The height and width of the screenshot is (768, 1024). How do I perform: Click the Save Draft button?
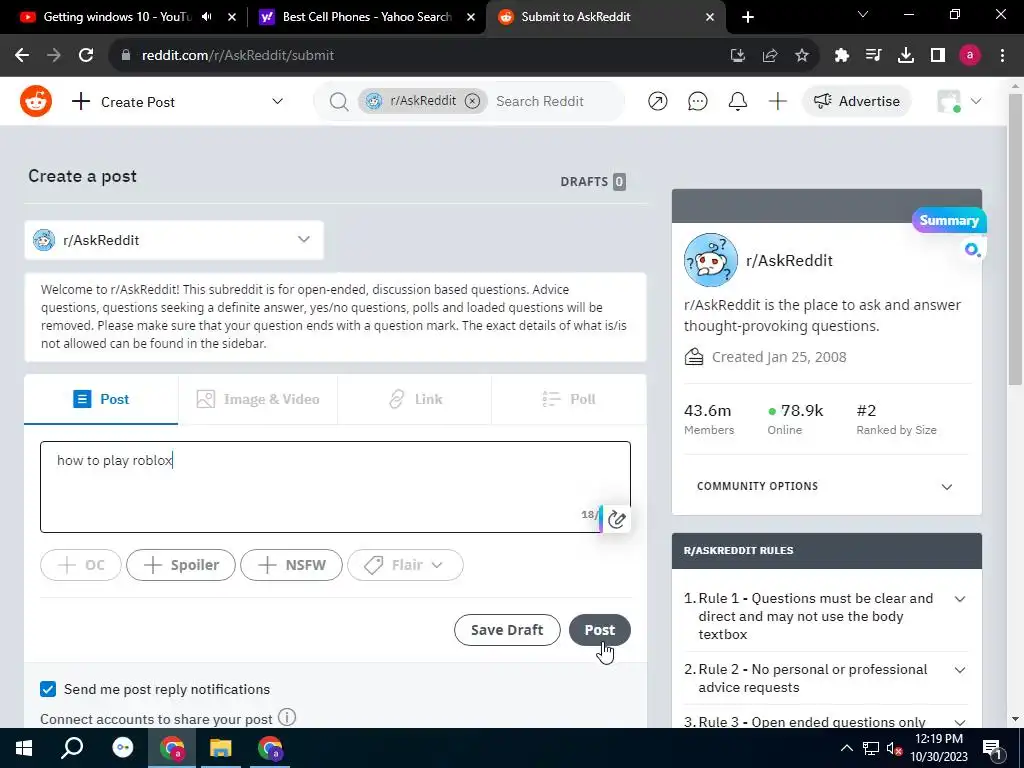507,630
